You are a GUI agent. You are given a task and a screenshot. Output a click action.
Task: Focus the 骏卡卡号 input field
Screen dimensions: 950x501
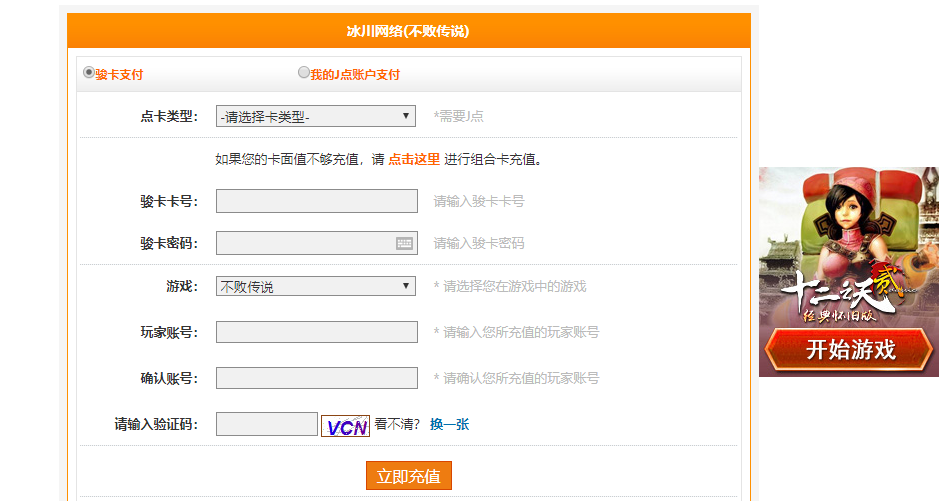(317, 201)
